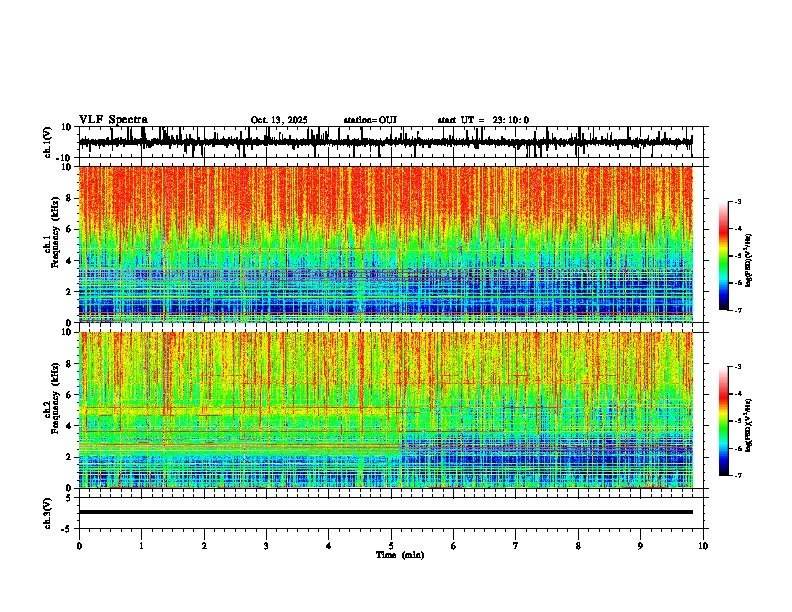
Task: Click the "Time (min)" x-axis label
Action: tap(400, 555)
